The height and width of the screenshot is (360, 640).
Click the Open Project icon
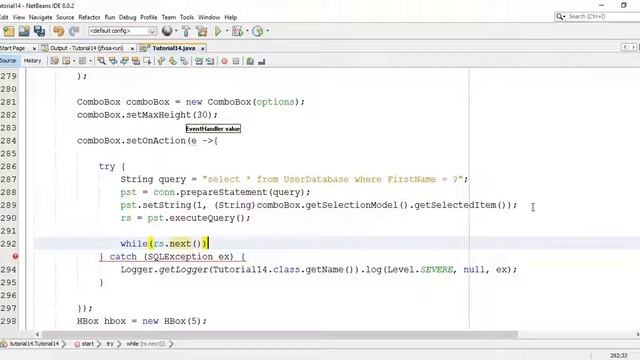tap(24, 31)
